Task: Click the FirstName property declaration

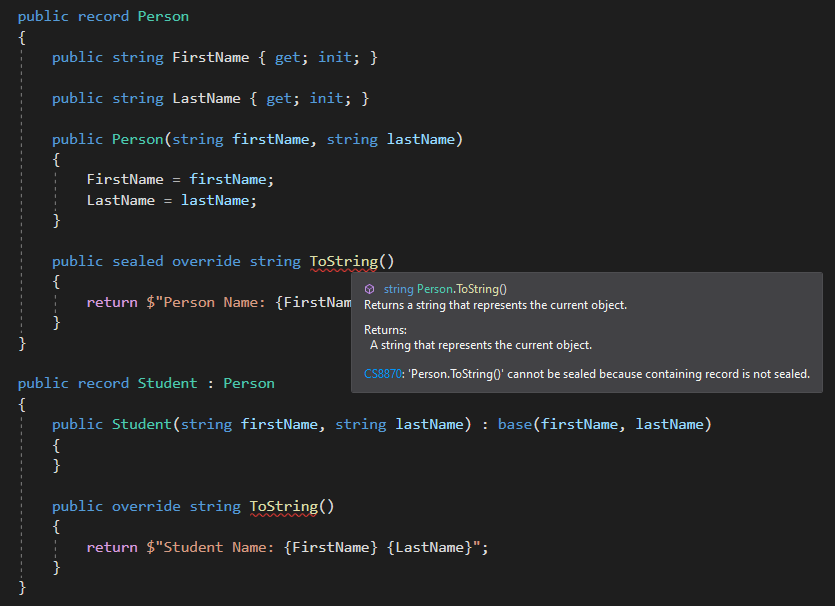Action: 210,58
